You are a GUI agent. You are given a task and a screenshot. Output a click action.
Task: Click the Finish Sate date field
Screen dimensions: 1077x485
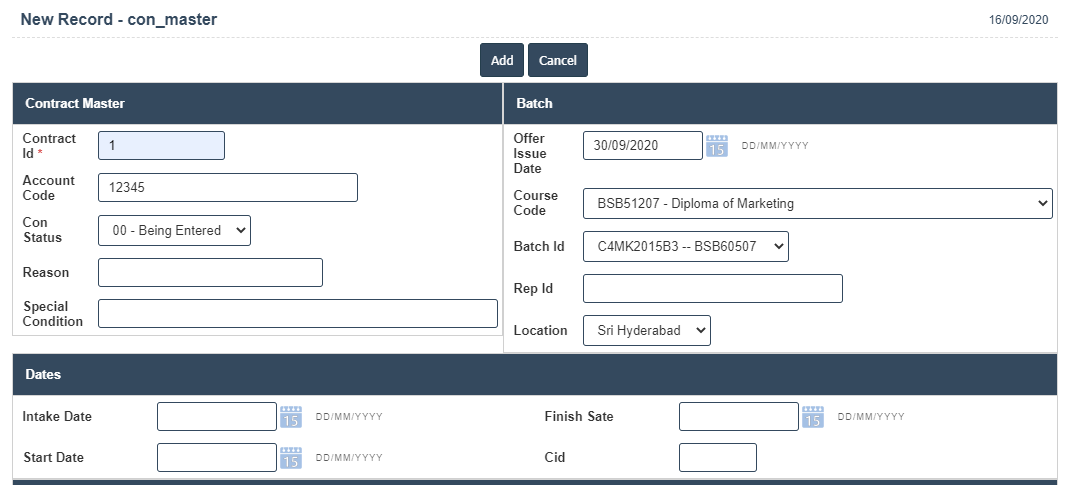(x=738, y=417)
